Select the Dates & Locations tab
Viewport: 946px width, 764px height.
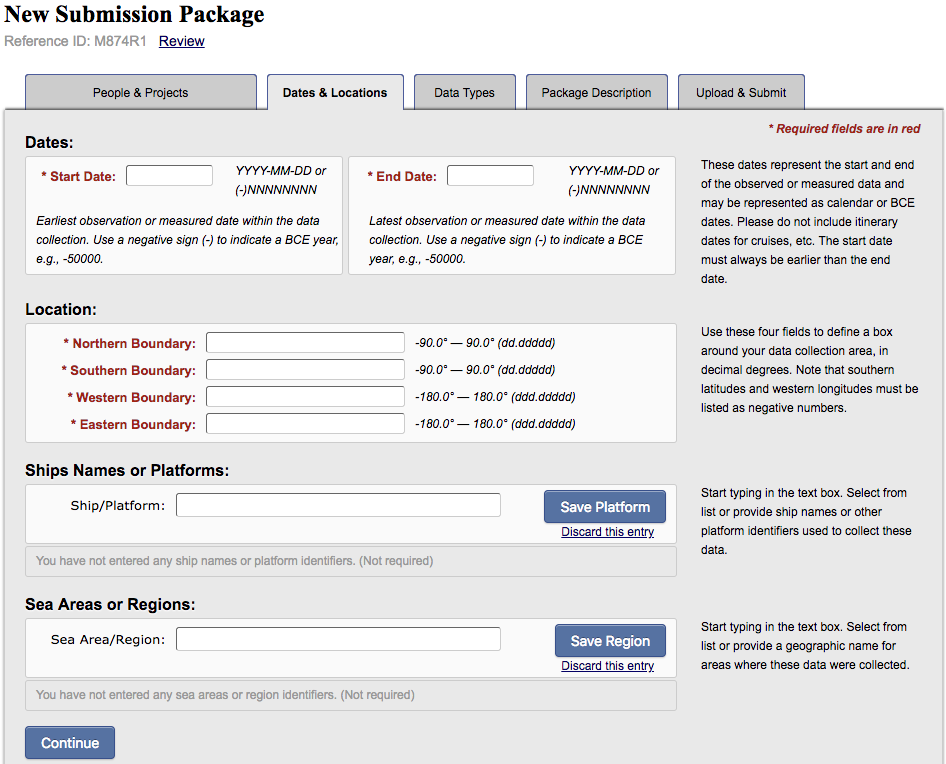click(x=335, y=92)
